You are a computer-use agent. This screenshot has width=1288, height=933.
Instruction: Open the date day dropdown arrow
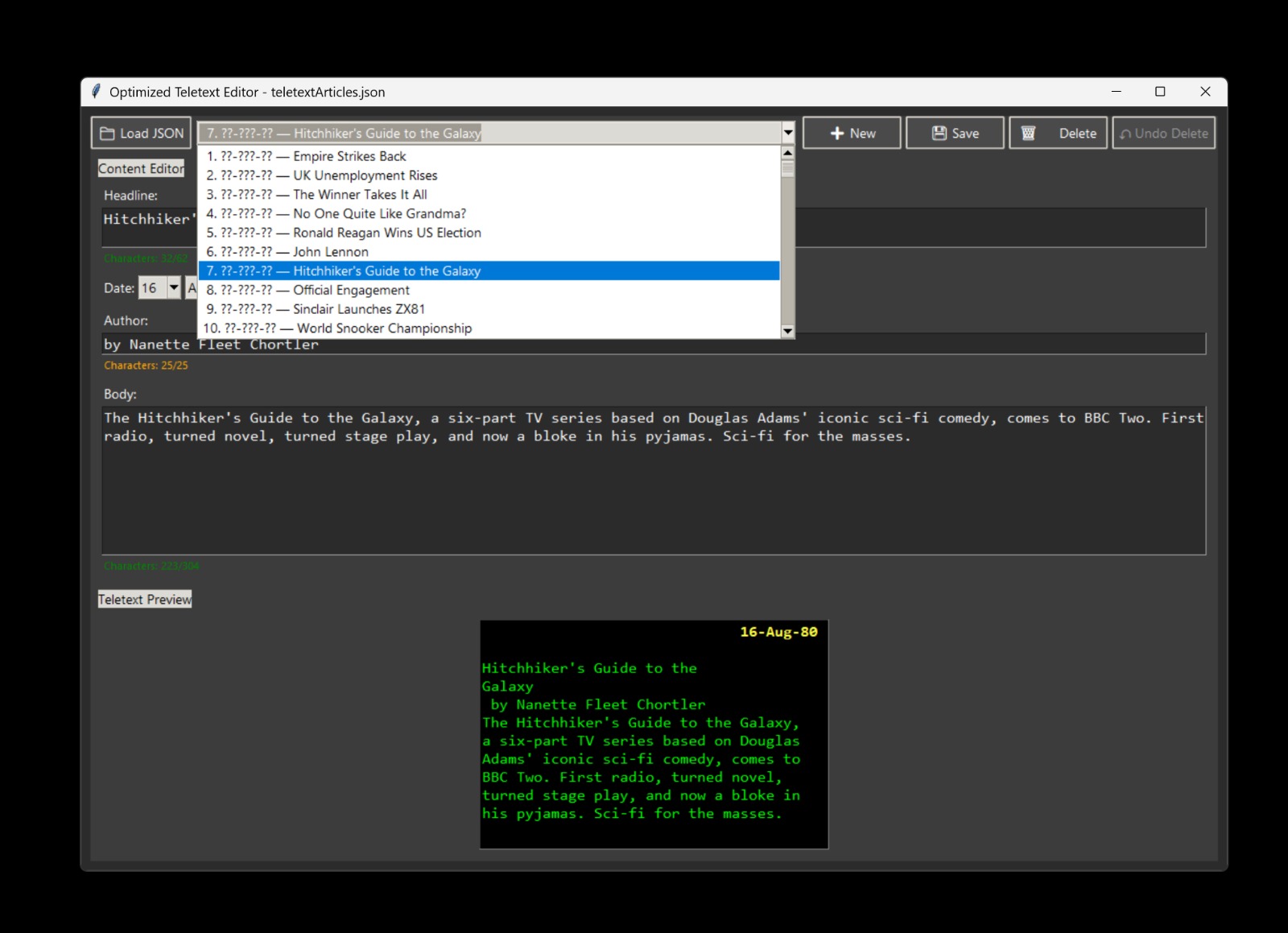[174, 287]
